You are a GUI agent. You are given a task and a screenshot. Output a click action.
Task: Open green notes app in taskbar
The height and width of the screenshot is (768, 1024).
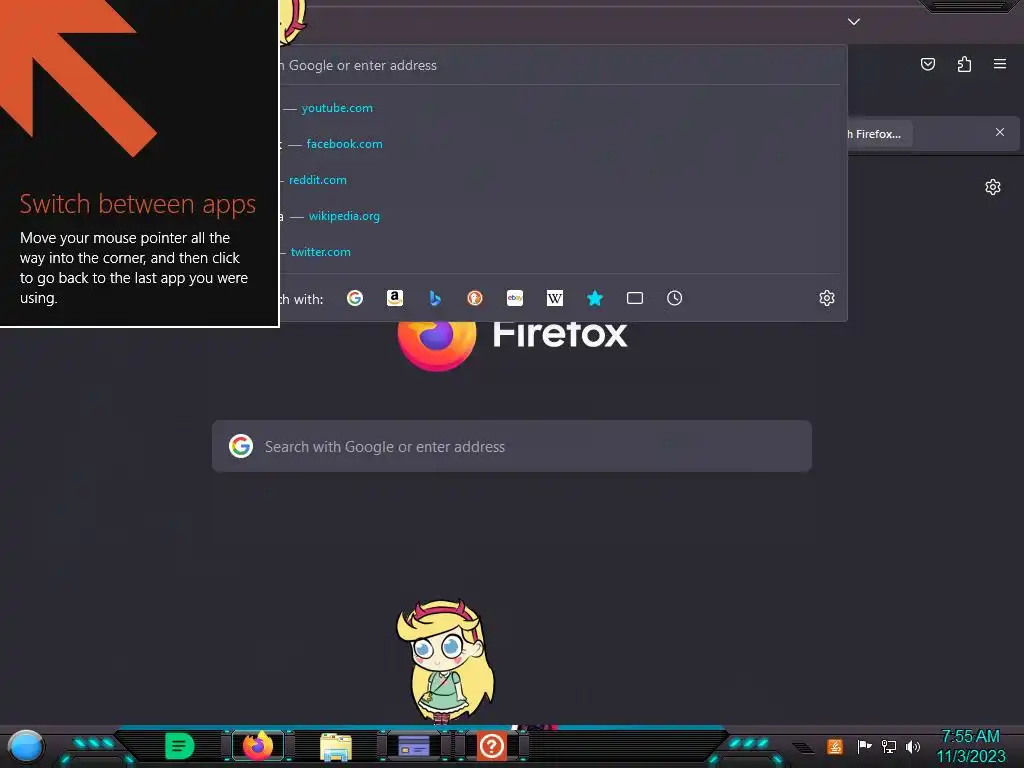pyautogui.click(x=180, y=746)
